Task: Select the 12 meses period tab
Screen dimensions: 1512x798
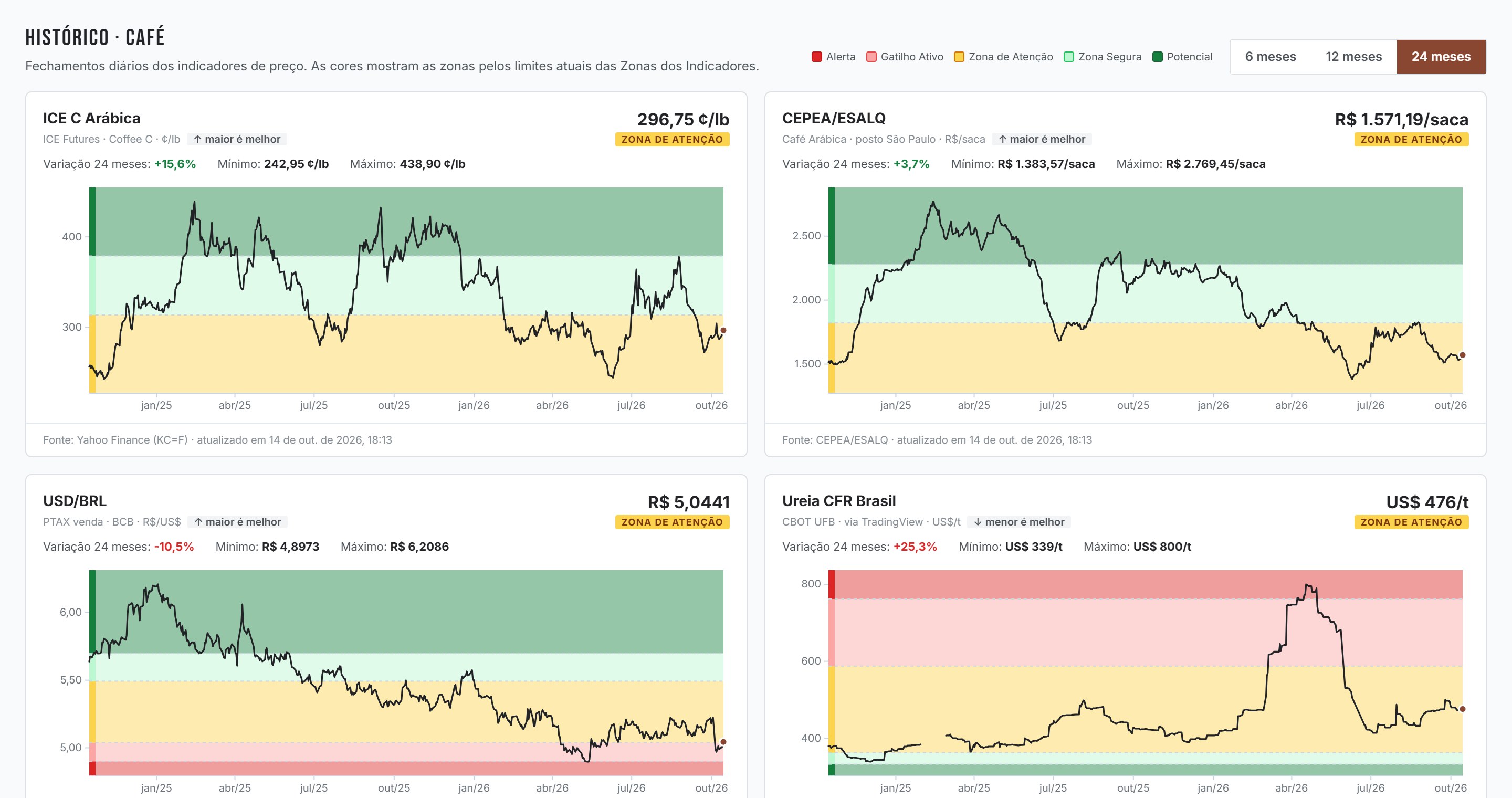Action: pyautogui.click(x=1353, y=56)
